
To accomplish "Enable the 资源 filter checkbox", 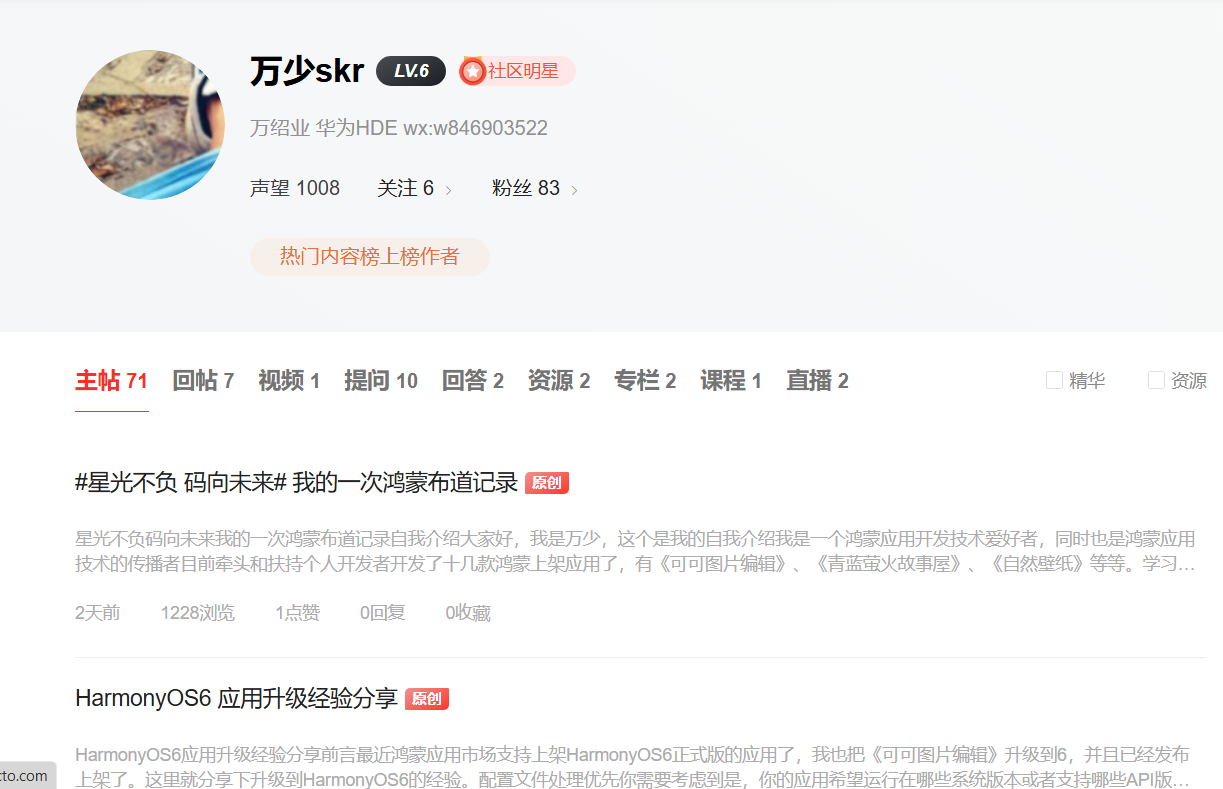I will pos(1156,380).
